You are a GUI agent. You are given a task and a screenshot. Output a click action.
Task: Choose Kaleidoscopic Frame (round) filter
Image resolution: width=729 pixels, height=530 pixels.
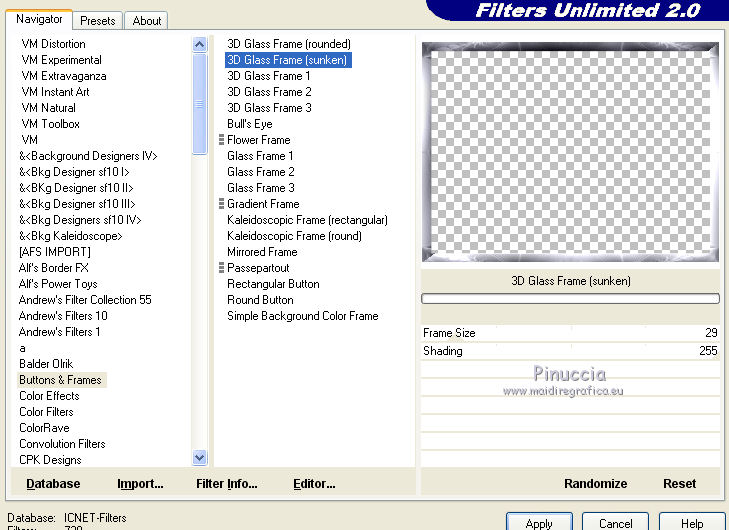tap(294, 236)
